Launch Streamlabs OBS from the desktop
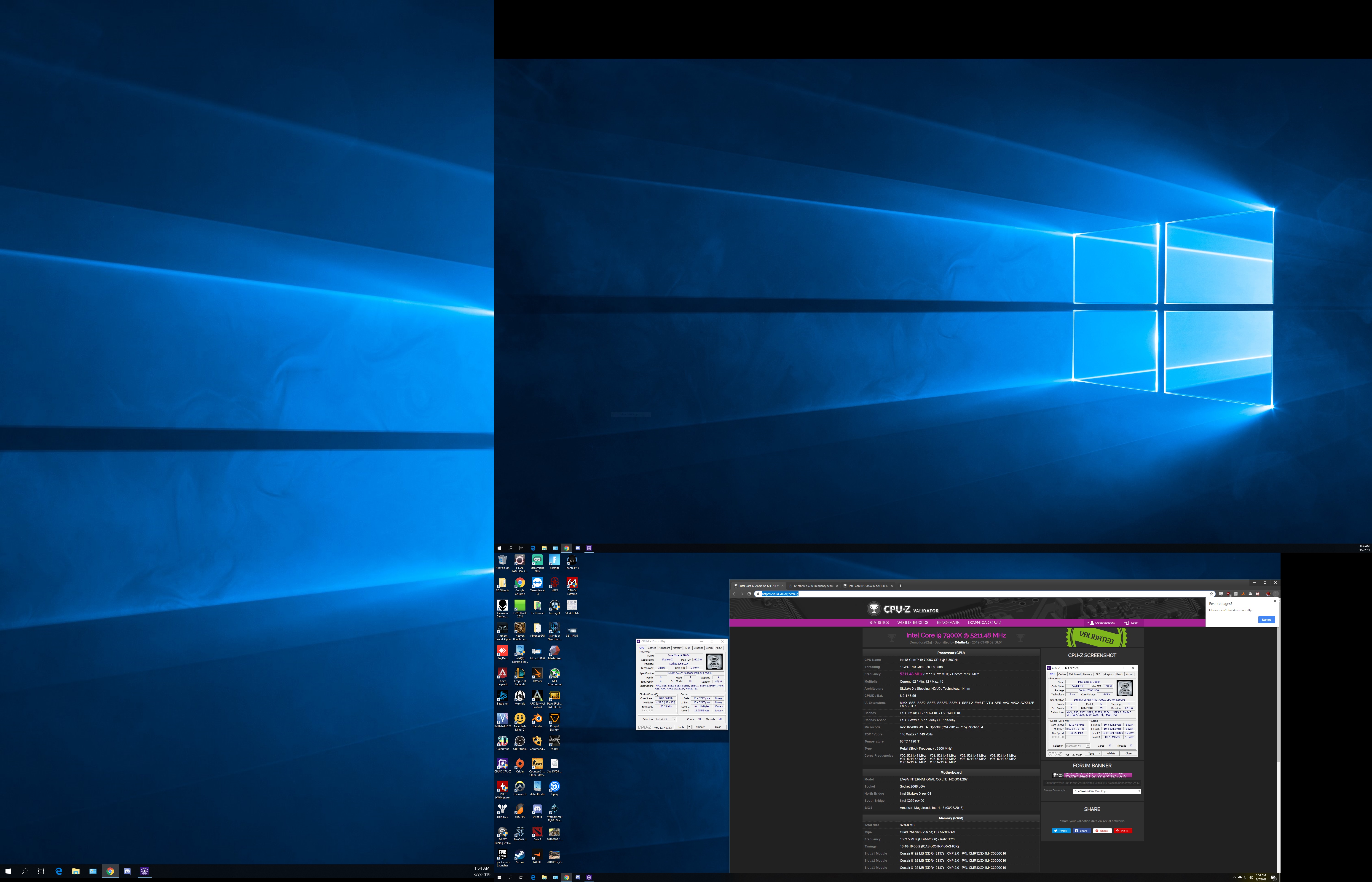Viewport: 1372px width, 882px height. click(537, 563)
